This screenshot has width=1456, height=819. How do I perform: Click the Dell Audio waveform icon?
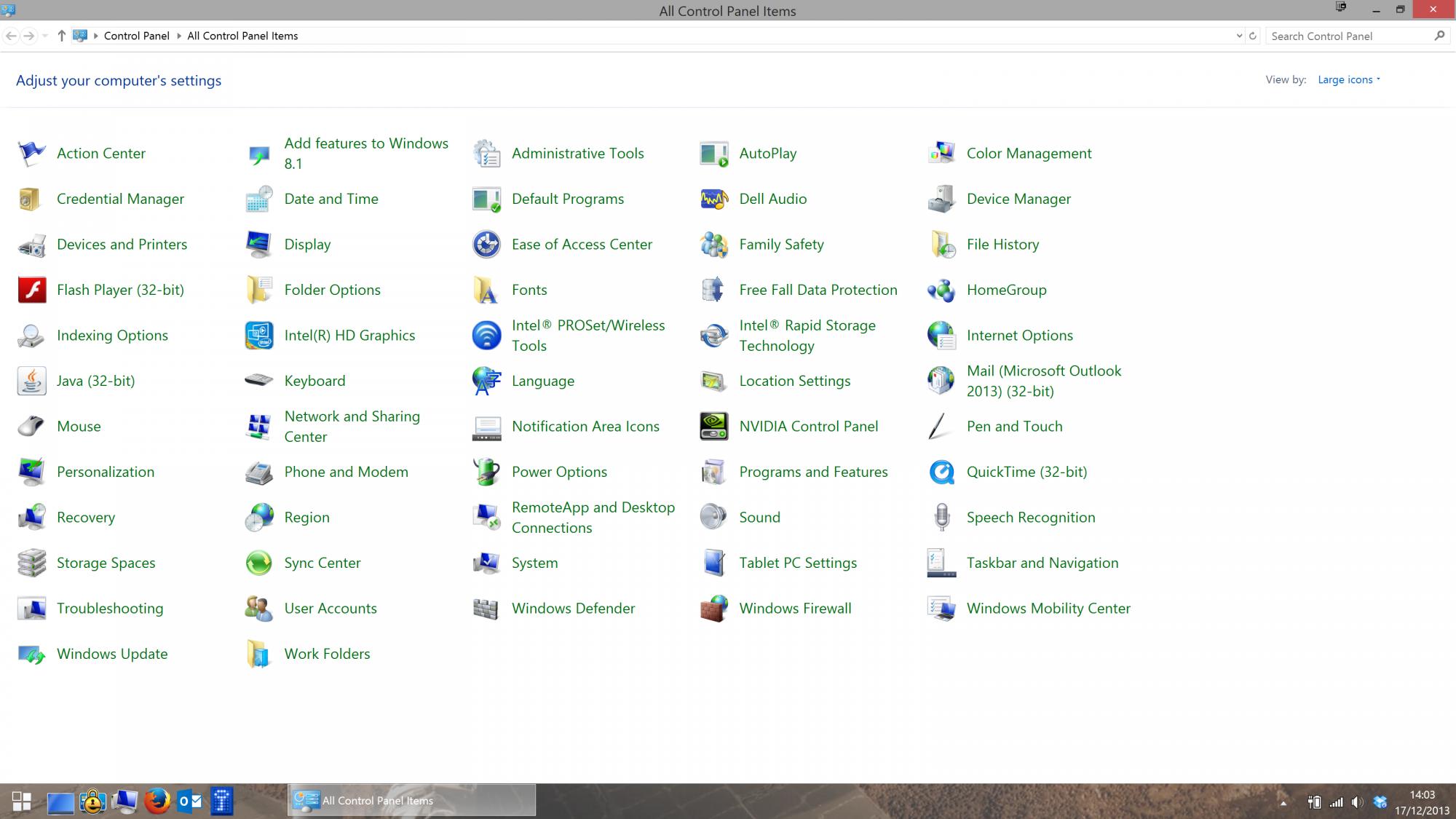pos(713,199)
